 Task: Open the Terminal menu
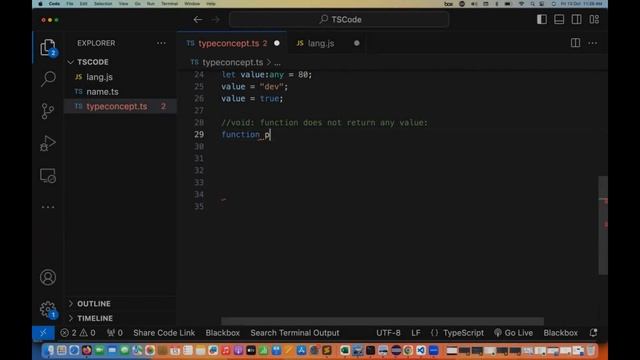coord(169,4)
